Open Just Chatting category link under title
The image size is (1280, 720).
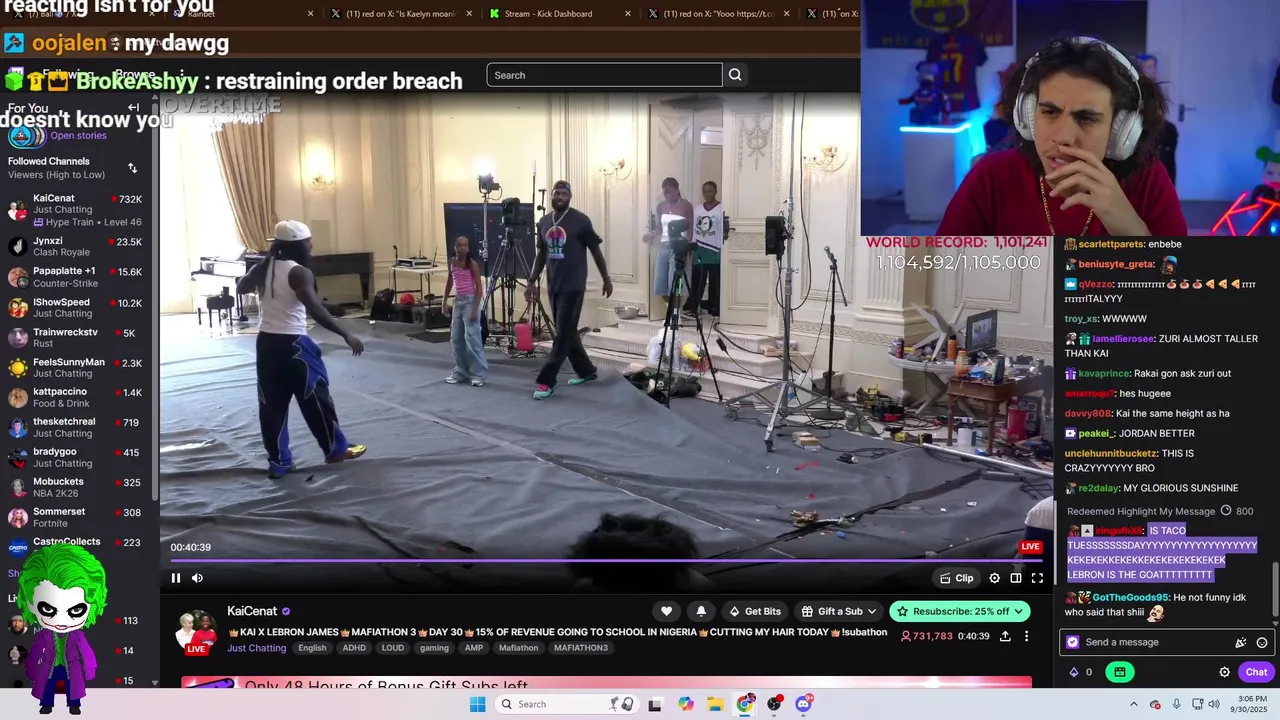[x=256, y=648]
